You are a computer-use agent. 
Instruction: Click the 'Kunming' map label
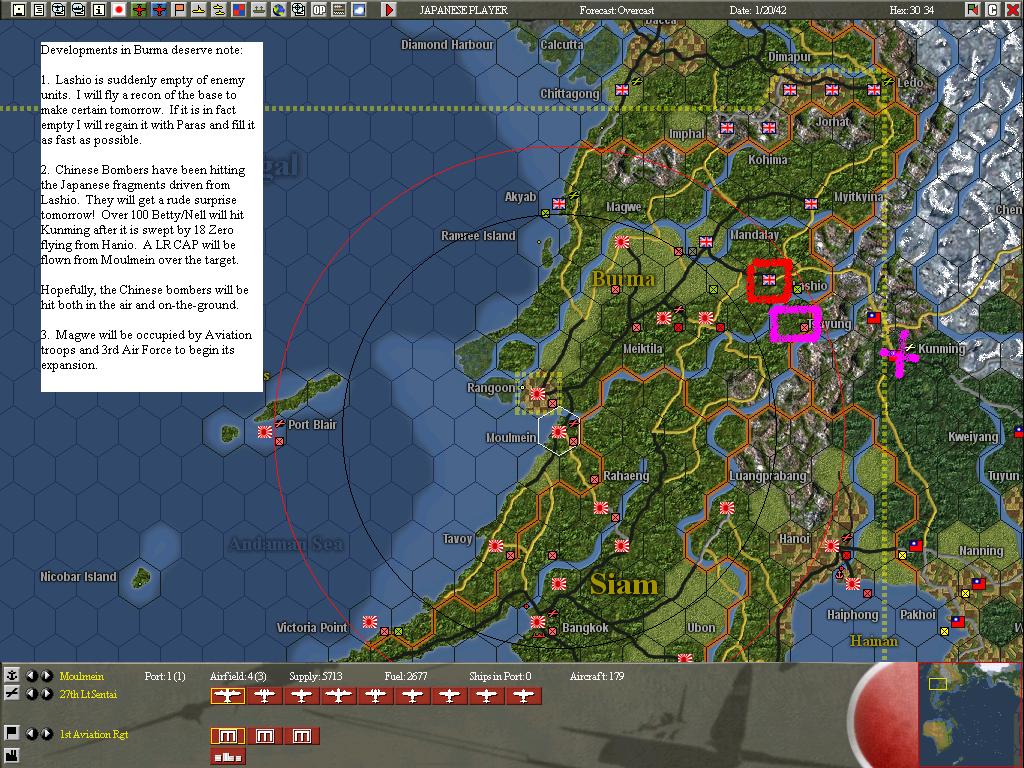pyautogui.click(x=941, y=349)
